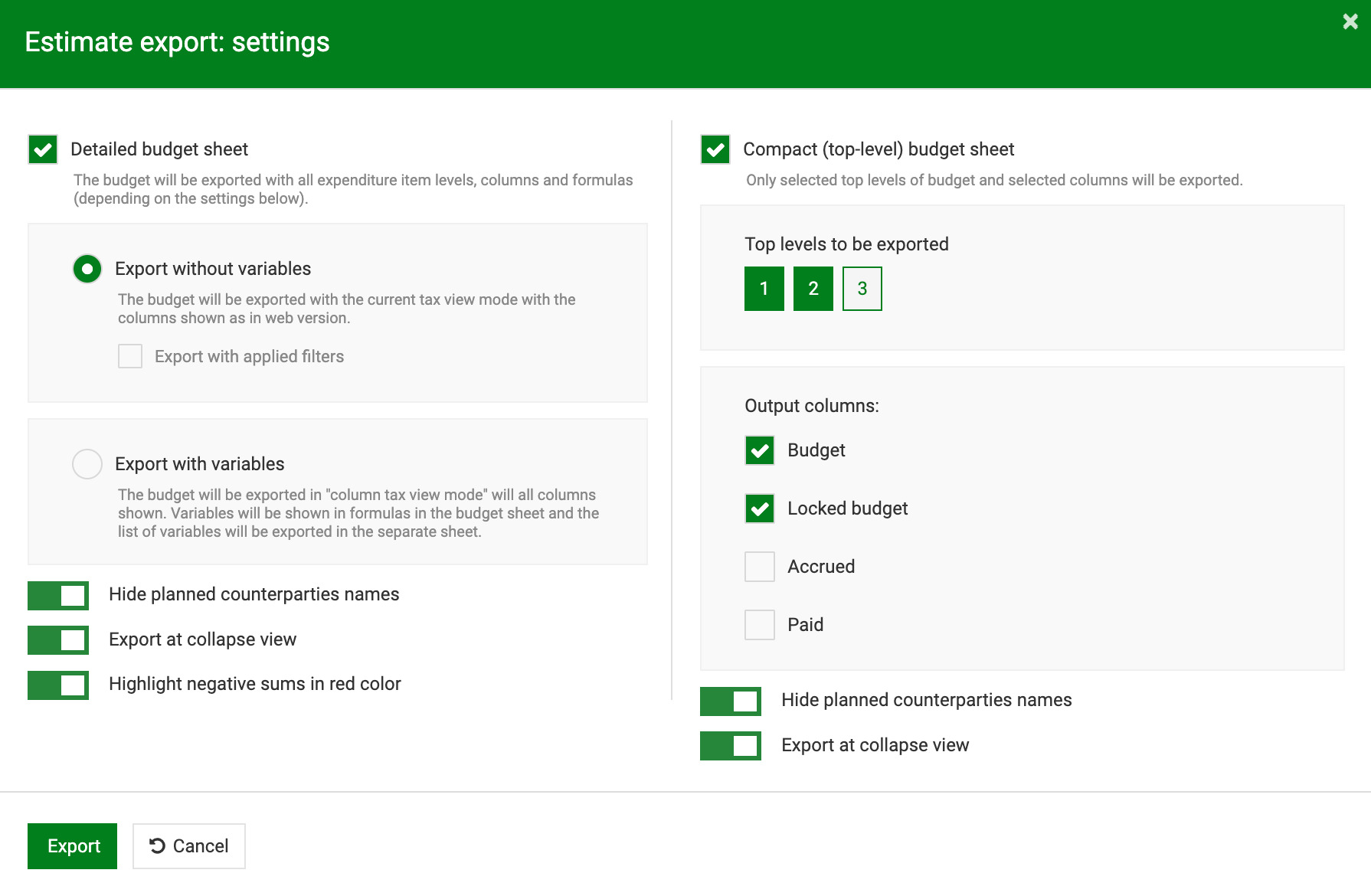Toggle Hide planned counterparties names in compact sheet
This screenshot has height=896, width=1371.
point(731,701)
